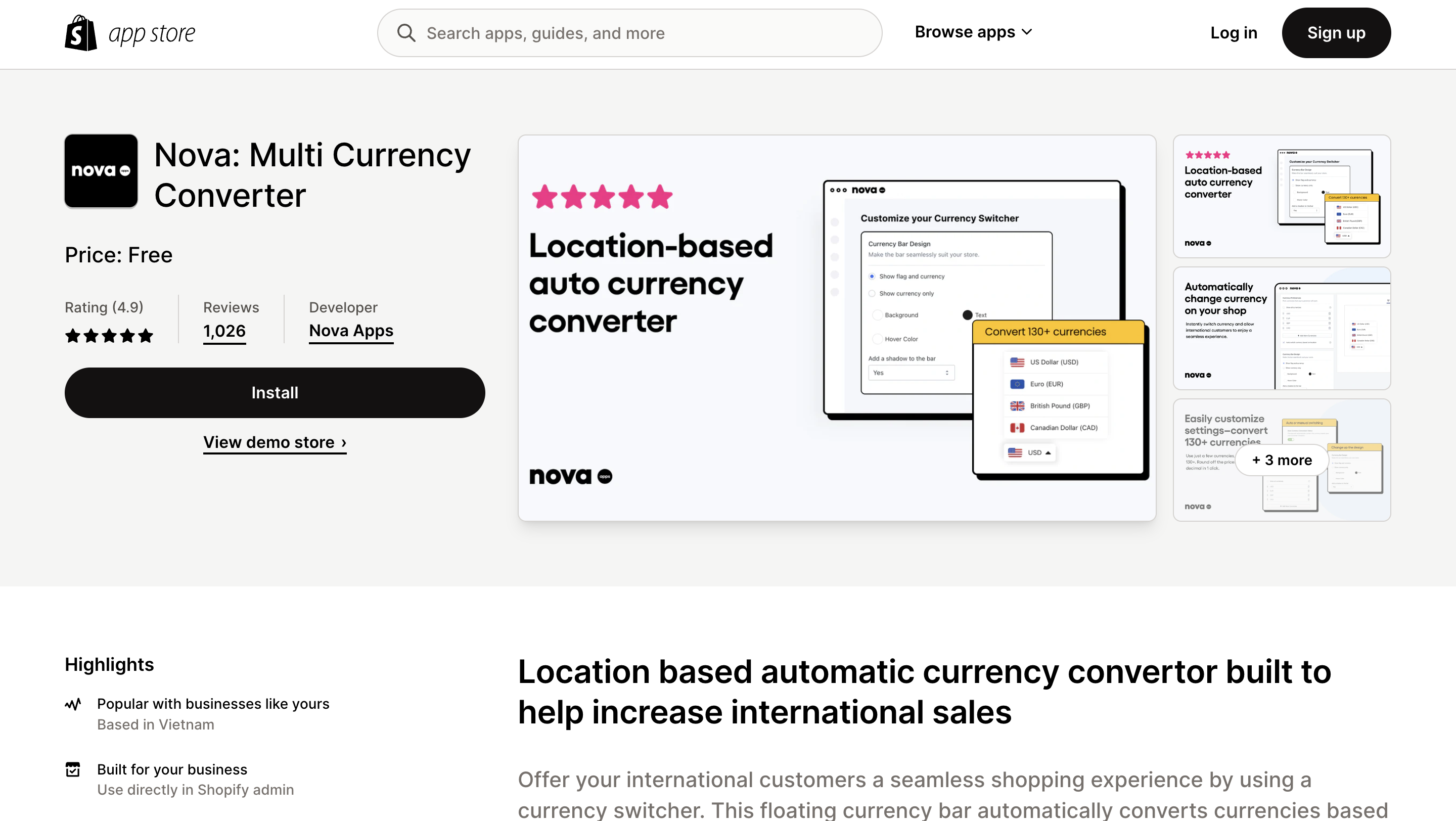The width and height of the screenshot is (1456, 821).
Task: Expand the Browse apps dropdown
Action: tap(974, 32)
